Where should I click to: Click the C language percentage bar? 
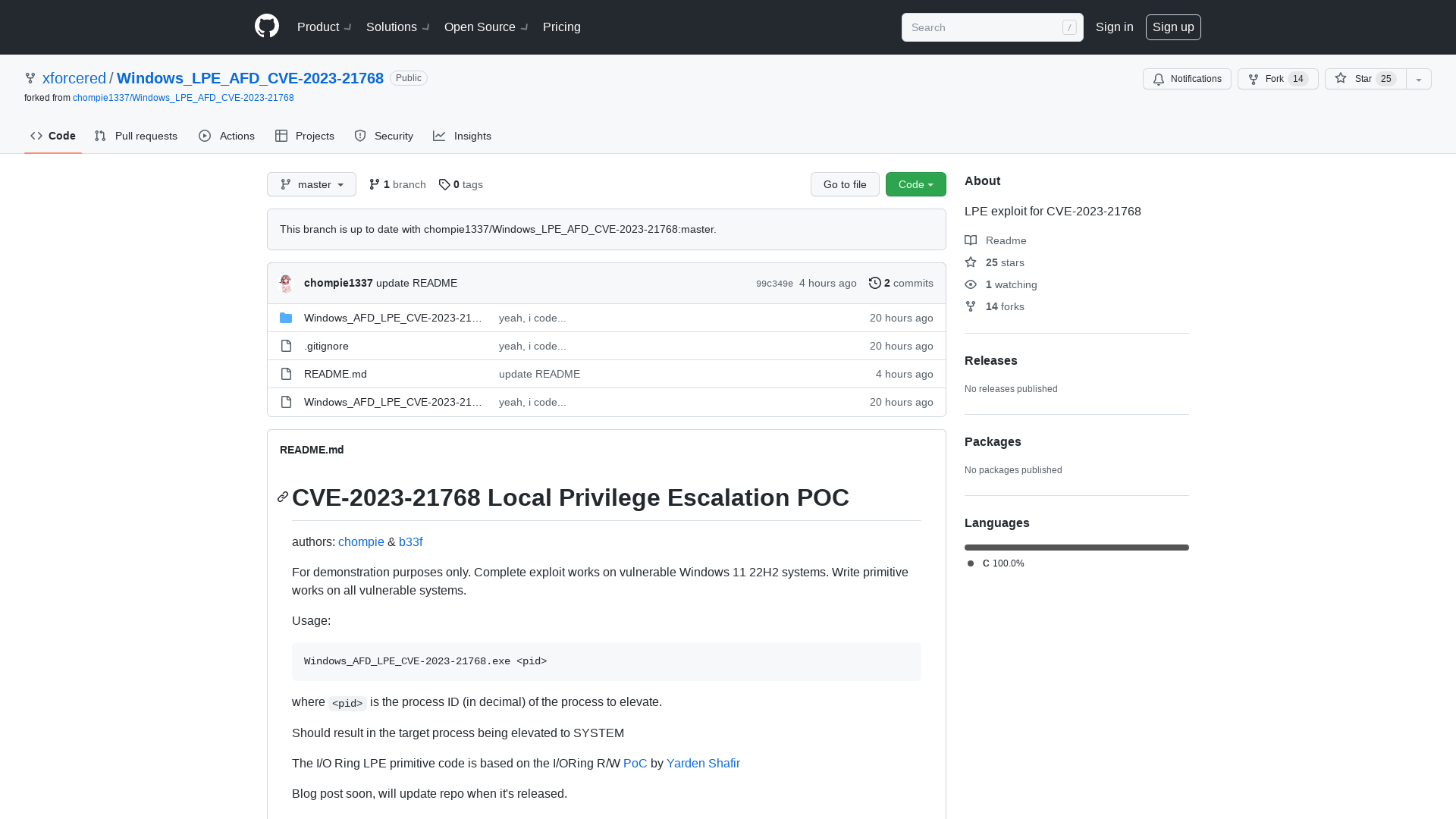point(1077,548)
